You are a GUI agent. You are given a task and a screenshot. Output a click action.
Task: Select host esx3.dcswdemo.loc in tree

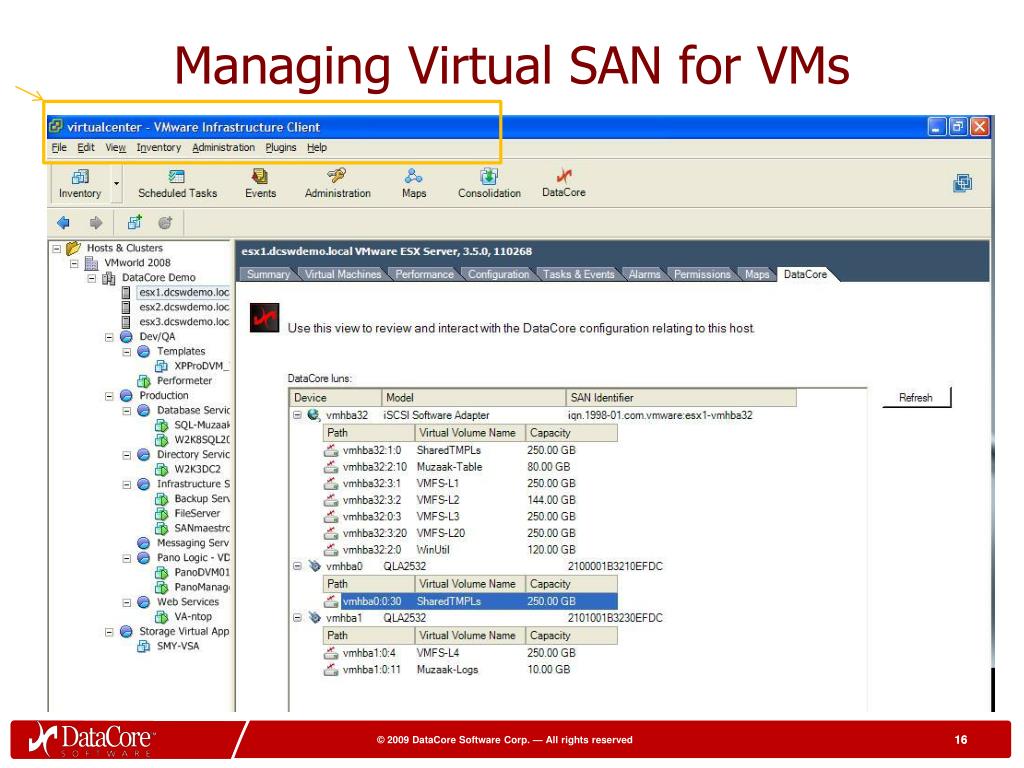[x=184, y=321]
